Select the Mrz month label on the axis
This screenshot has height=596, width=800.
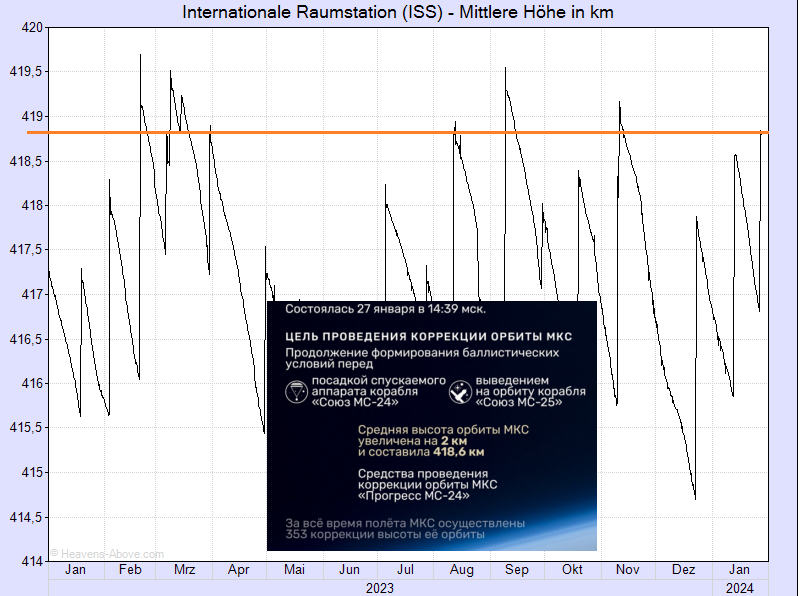(185, 570)
